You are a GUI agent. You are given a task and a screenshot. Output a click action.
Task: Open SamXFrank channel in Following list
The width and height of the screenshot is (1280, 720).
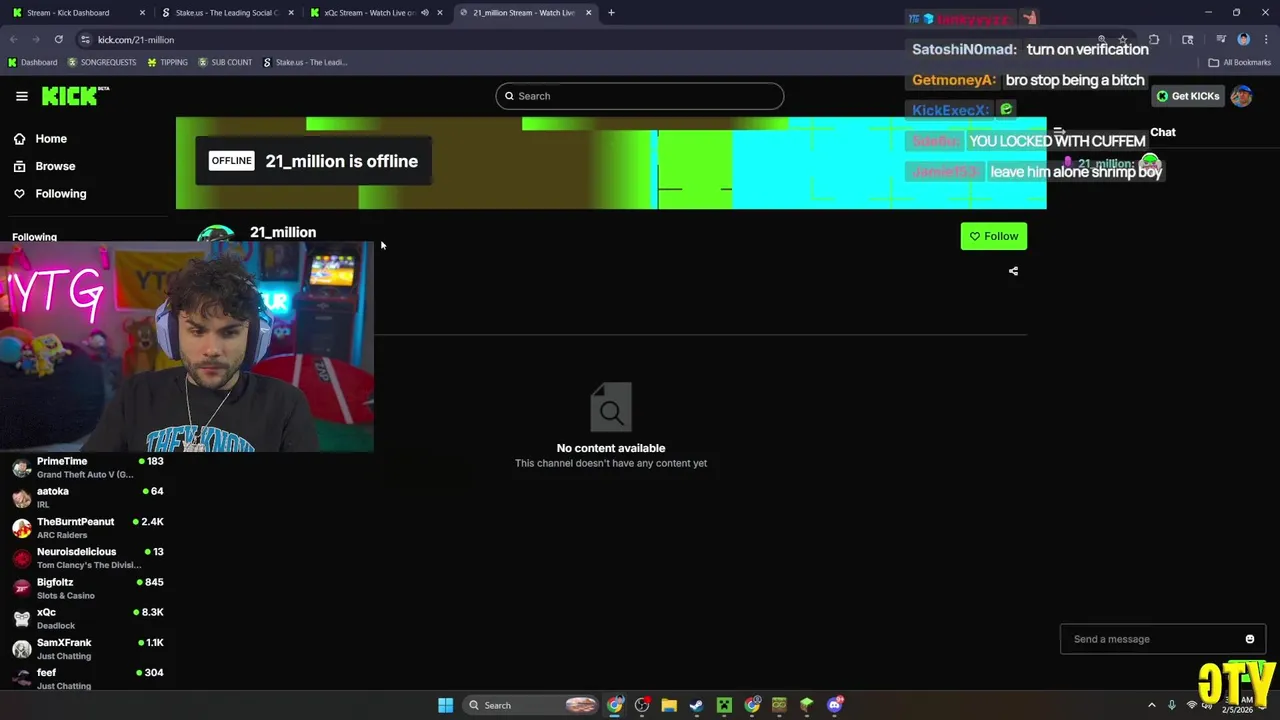[x=87, y=649]
